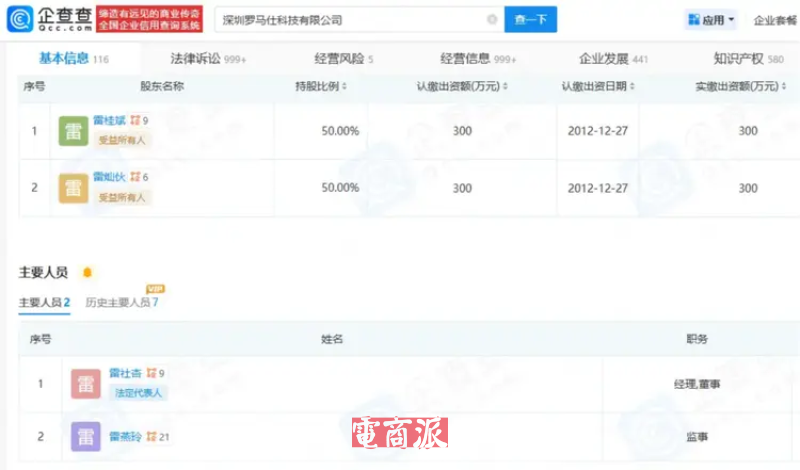
Task: Click the notification bell beside 主要人员
Action: click(x=87, y=273)
